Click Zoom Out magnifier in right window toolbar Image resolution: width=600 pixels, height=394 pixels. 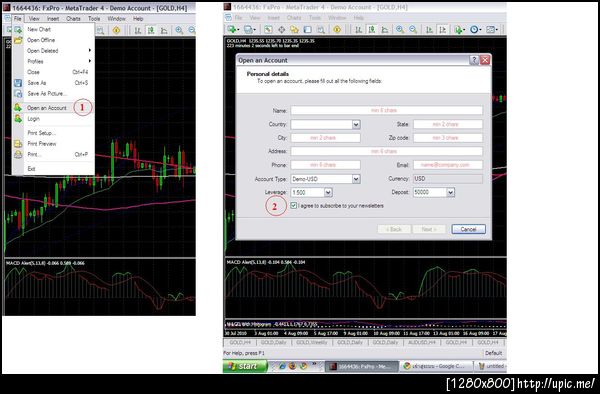pos(413,29)
